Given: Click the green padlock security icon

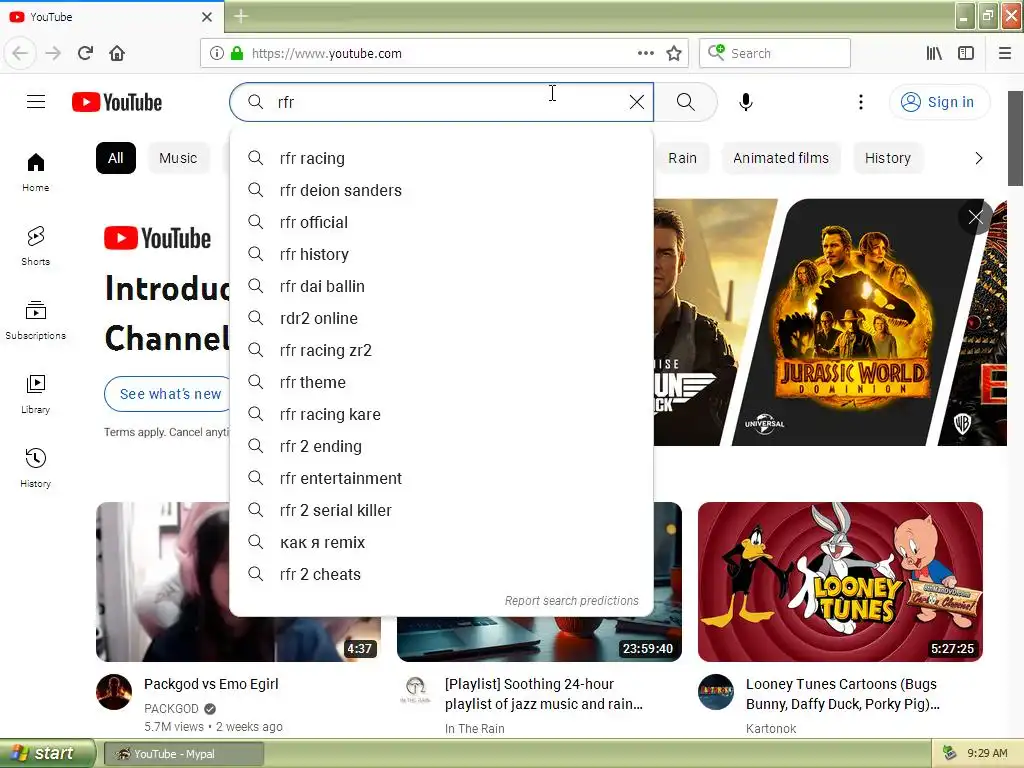Looking at the screenshot, I should (237, 54).
